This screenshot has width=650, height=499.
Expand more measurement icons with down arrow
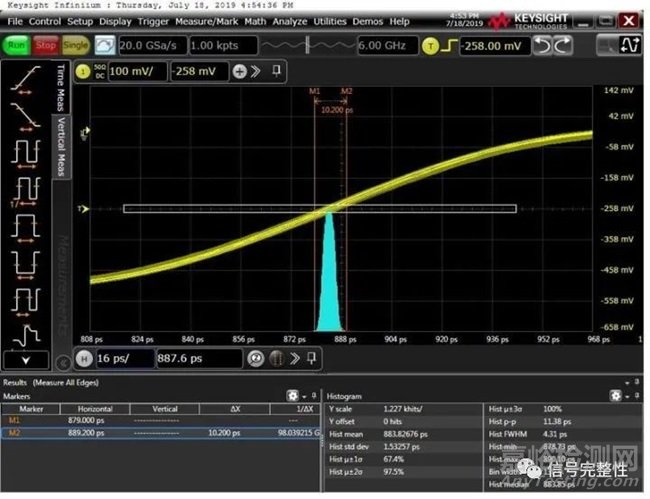(25, 358)
